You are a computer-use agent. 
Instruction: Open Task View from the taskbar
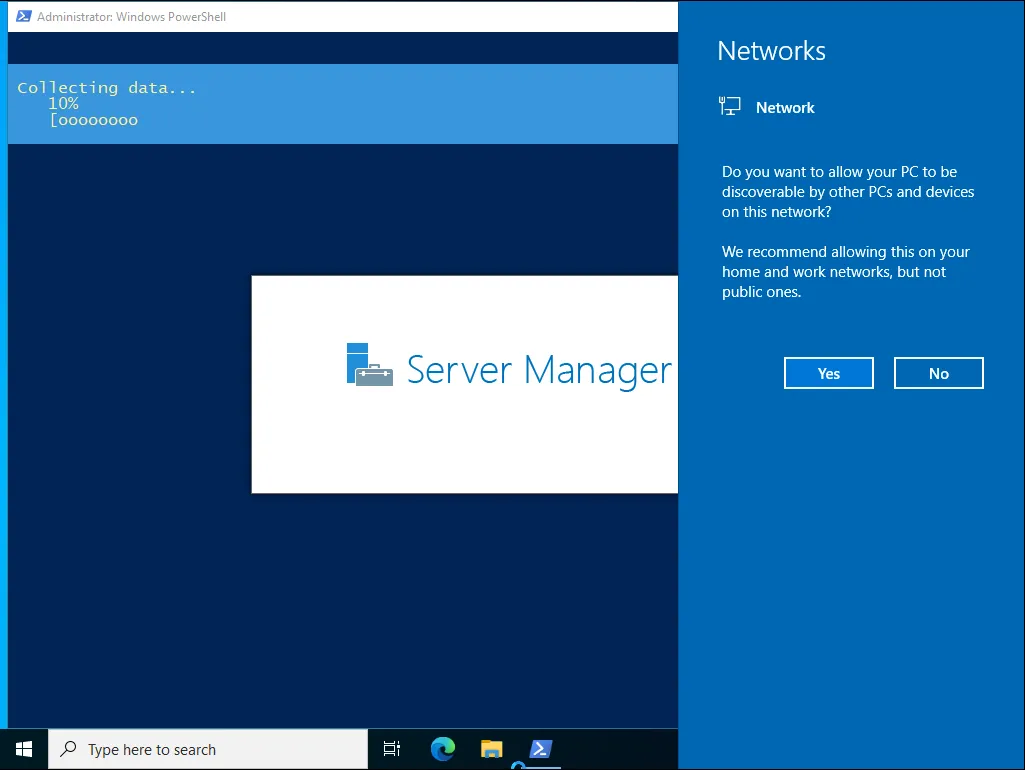[x=392, y=749]
